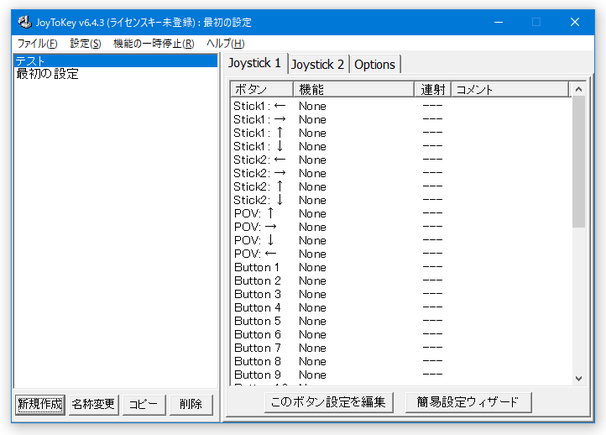Click the scroll down arrow of button list

pyautogui.click(x=579, y=378)
